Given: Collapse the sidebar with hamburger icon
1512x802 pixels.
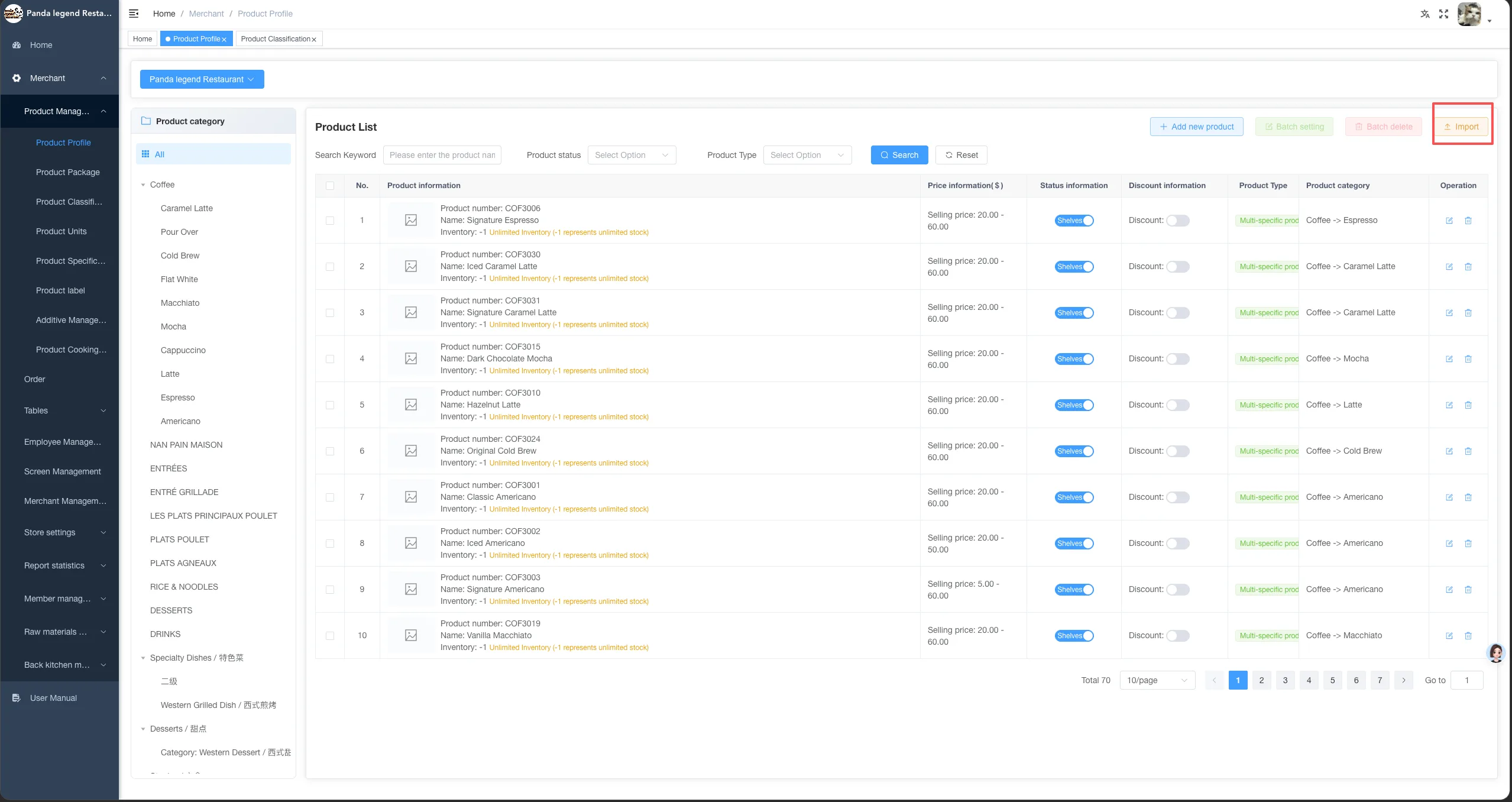Looking at the screenshot, I should pos(134,14).
